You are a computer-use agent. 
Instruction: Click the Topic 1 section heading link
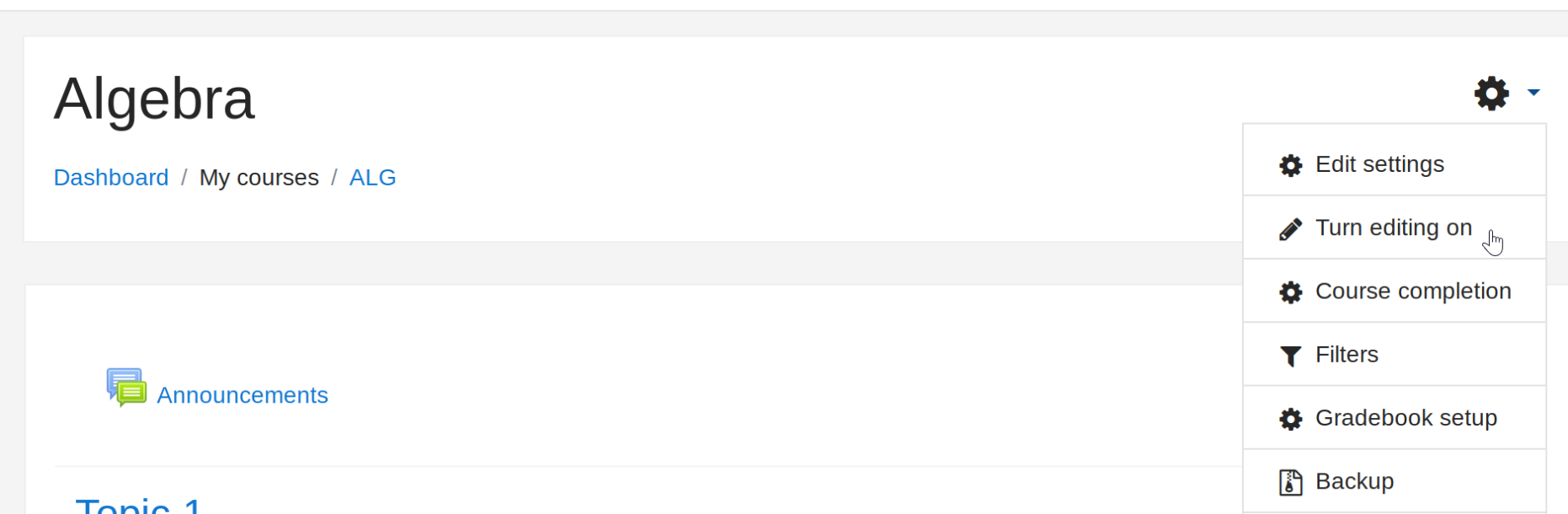click(139, 506)
